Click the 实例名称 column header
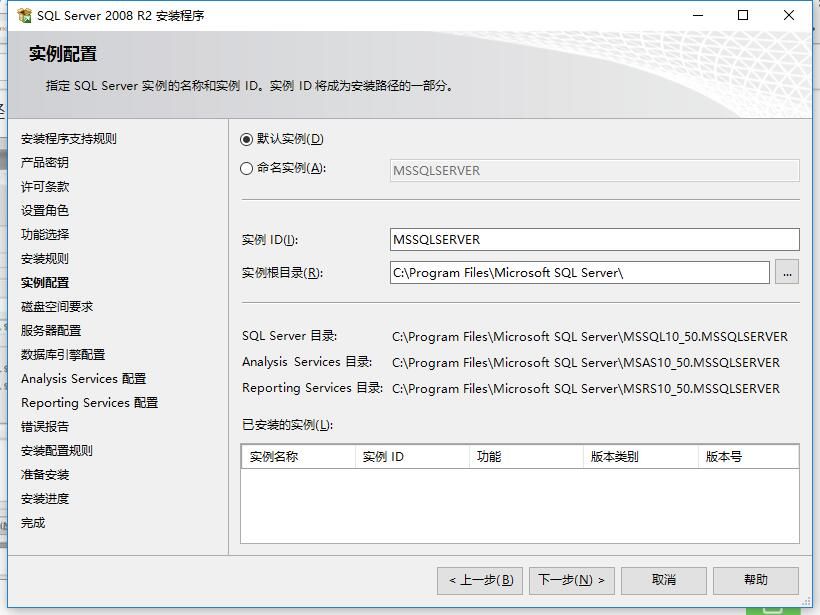This screenshot has width=820, height=615. pos(298,457)
